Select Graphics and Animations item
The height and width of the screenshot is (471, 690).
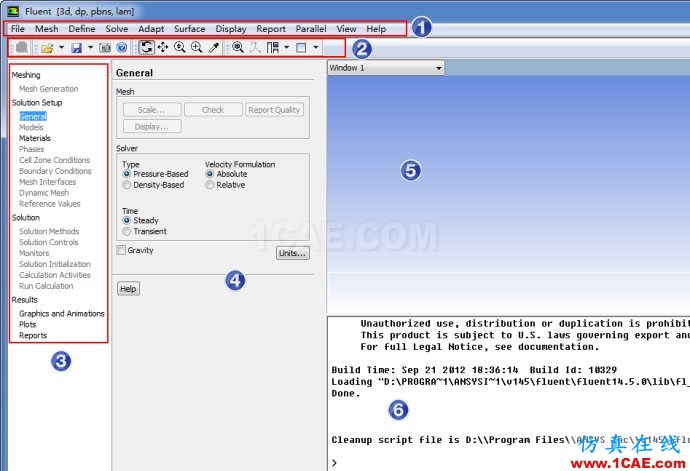[62, 313]
